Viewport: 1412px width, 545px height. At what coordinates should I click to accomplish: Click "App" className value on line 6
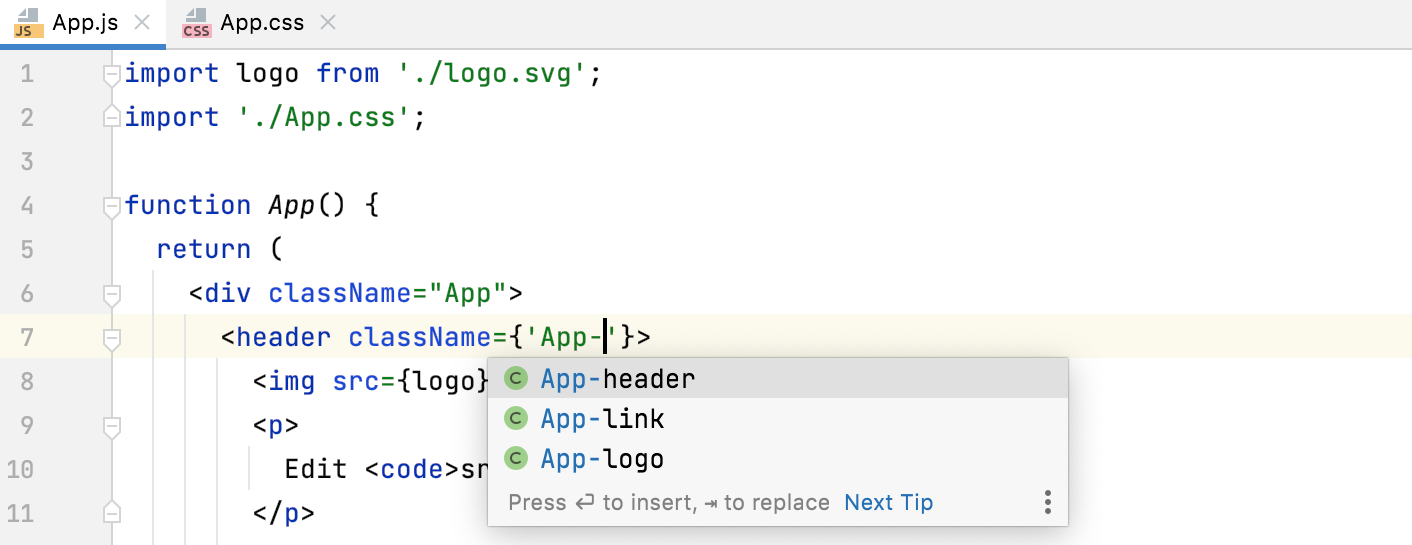coord(468,294)
